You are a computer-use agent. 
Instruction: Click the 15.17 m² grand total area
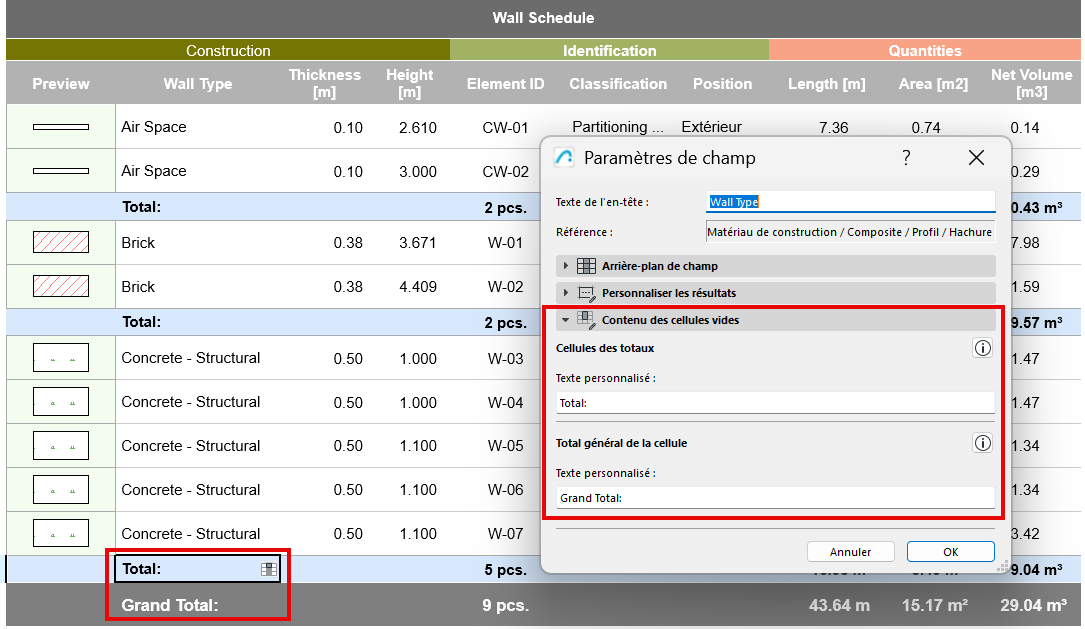(934, 605)
